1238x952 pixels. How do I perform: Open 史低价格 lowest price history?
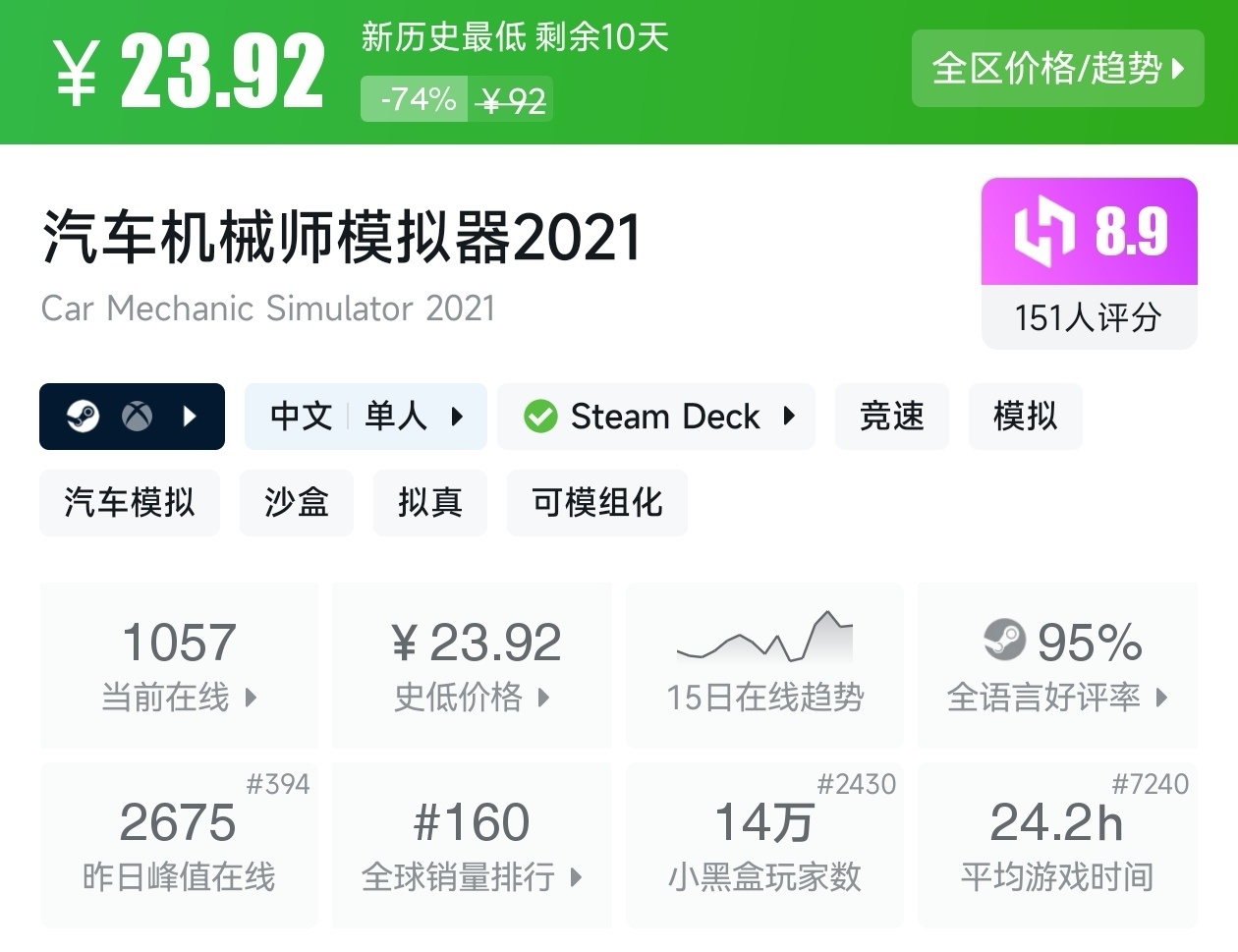coord(472,698)
